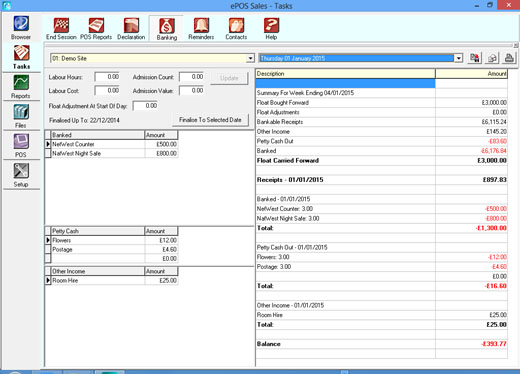This screenshot has width=520, height=374.
Task: Click the export icon beside date dropdown
Action: (x=475, y=58)
